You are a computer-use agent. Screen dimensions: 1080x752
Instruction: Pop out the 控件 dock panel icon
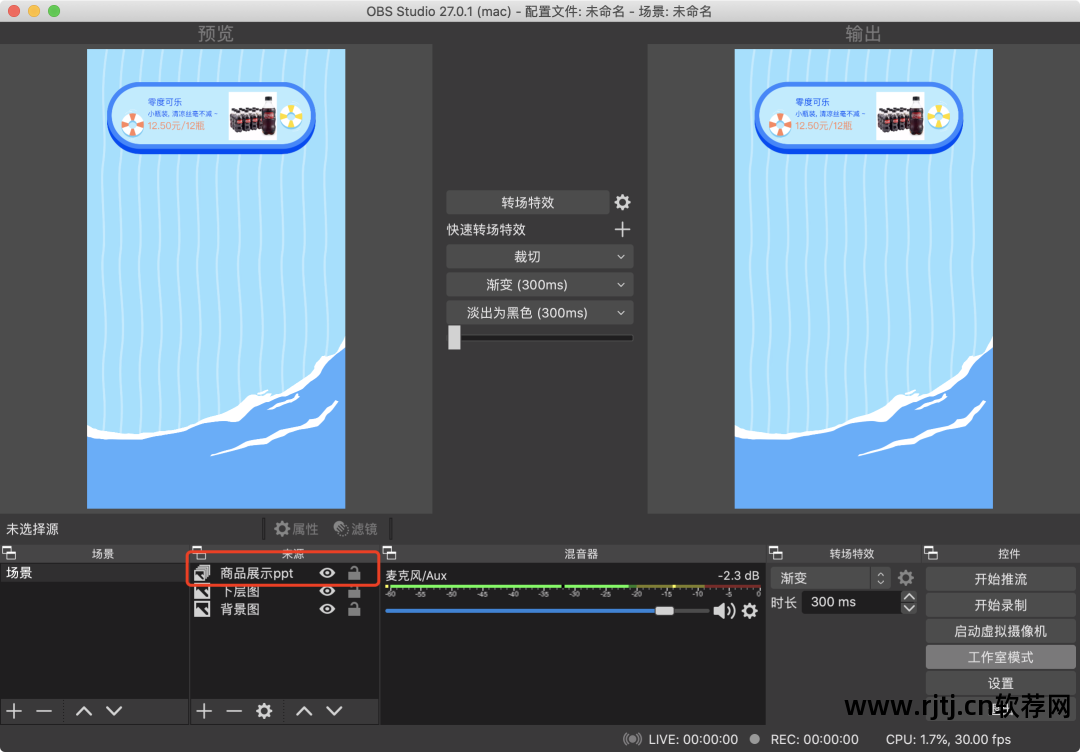click(931, 553)
